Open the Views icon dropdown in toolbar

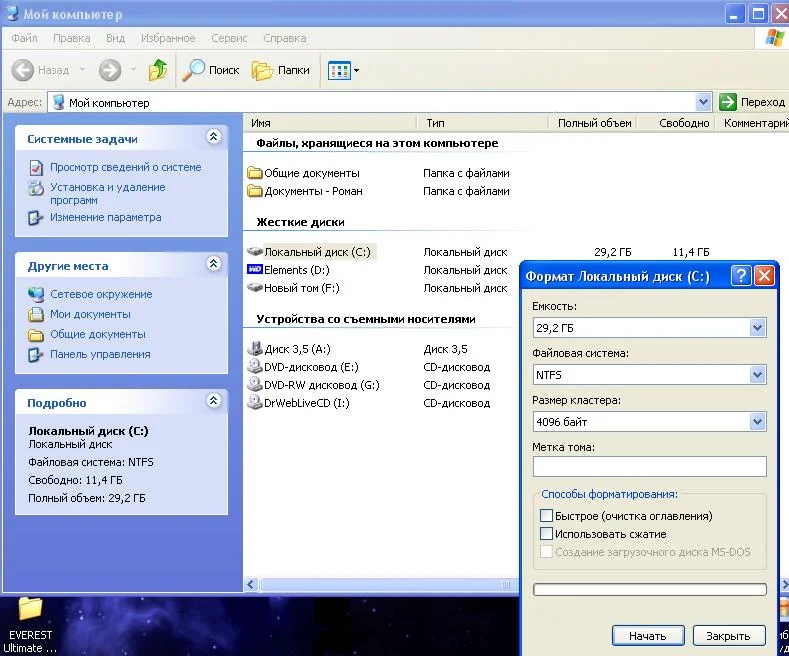tap(344, 70)
